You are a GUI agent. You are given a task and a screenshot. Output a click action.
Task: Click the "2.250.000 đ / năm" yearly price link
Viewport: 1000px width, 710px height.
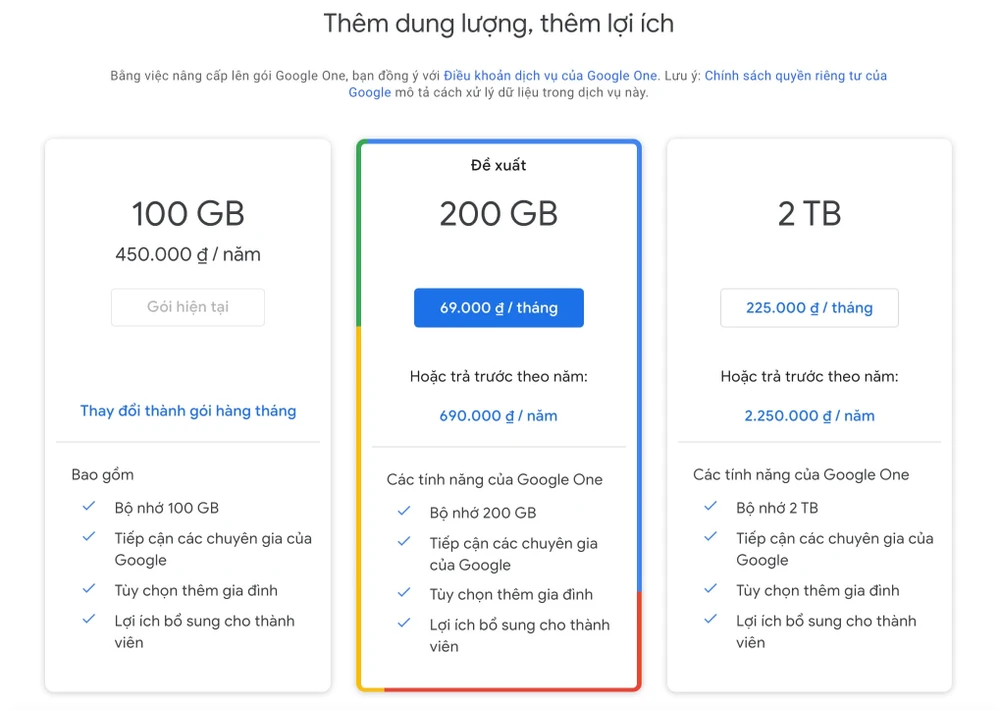click(x=809, y=415)
